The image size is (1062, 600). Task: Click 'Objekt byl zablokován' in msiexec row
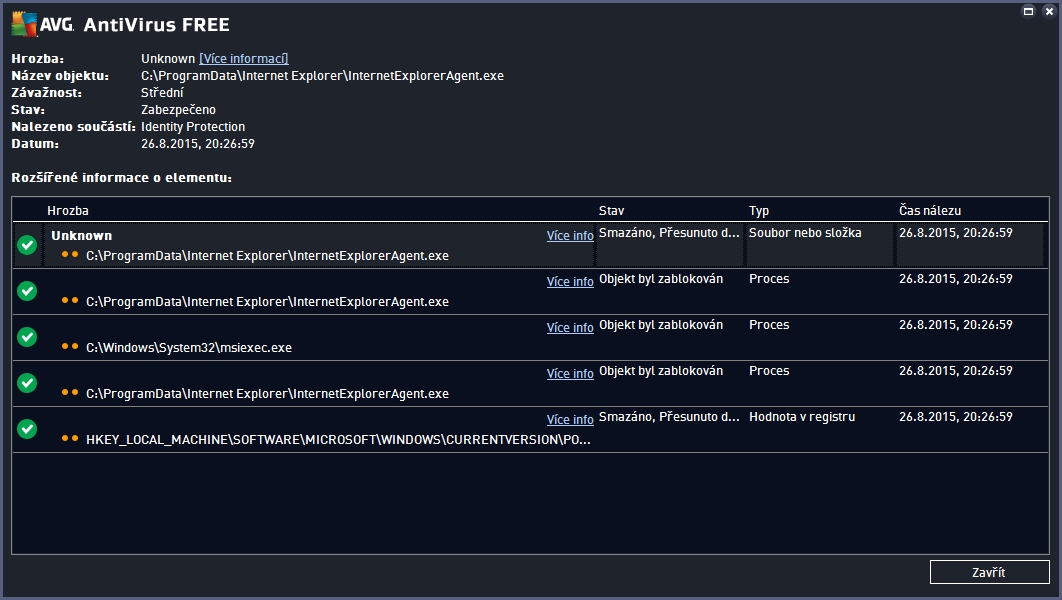(x=661, y=325)
